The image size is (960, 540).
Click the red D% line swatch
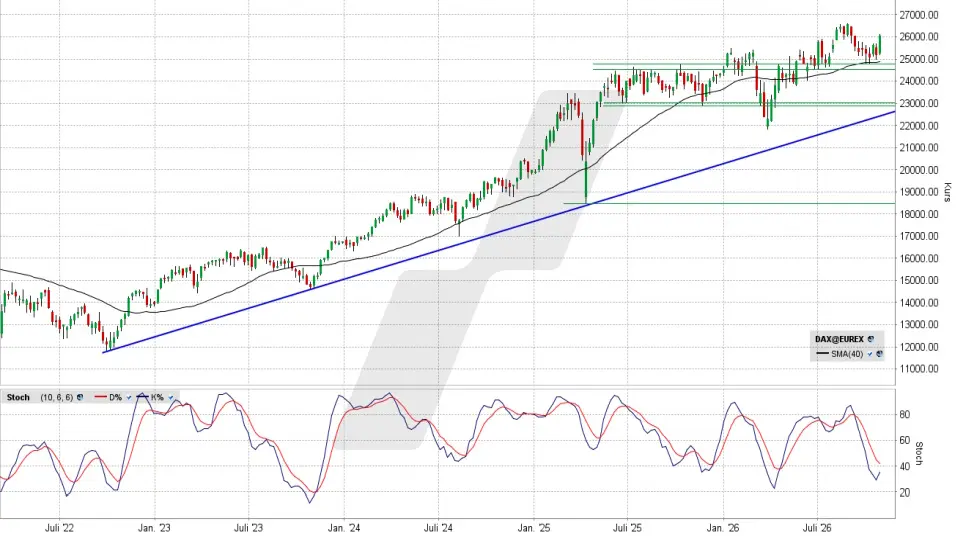[x=100, y=397]
